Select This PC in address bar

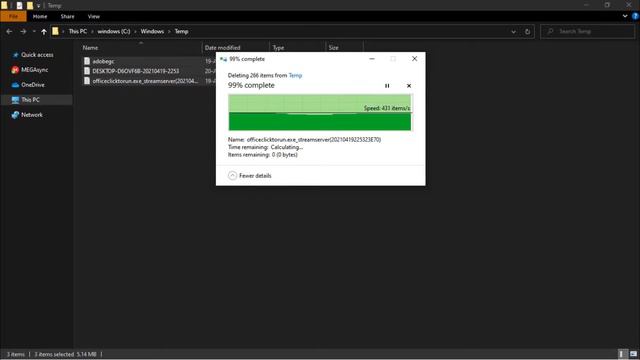(x=78, y=31)
